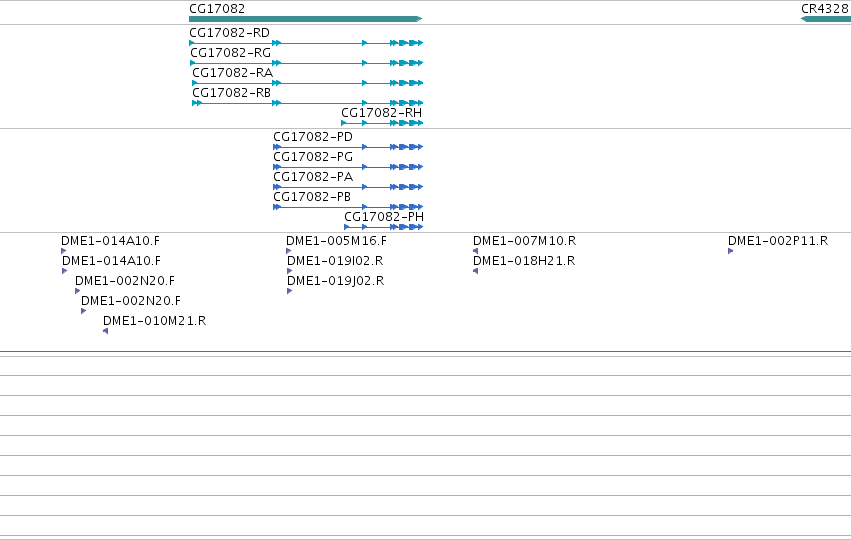
Task: Click the short CG17082-RH transcript glyph
Action: tap(382, 123)
